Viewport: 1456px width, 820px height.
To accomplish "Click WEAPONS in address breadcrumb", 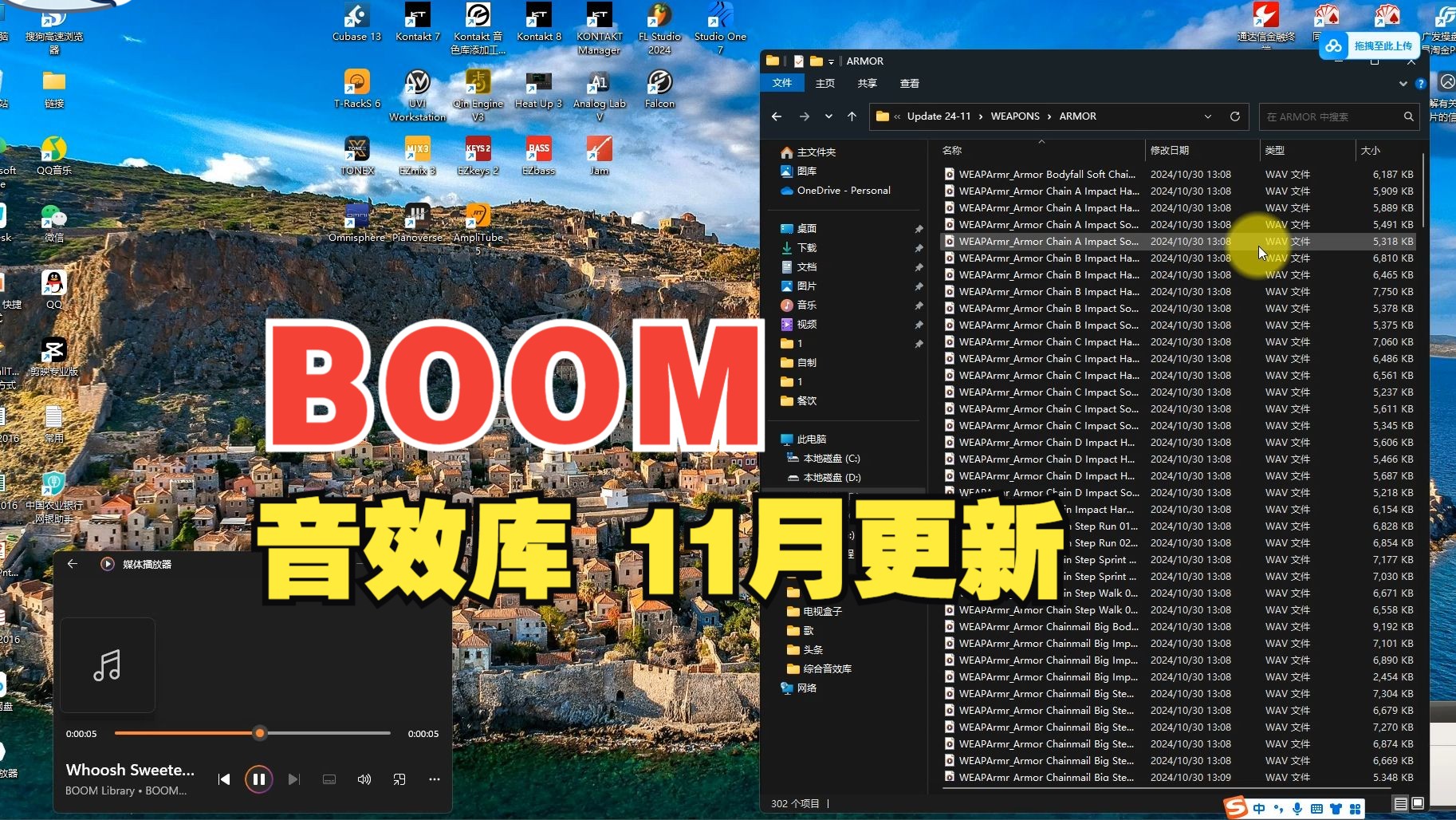I will pos(1015,116).
